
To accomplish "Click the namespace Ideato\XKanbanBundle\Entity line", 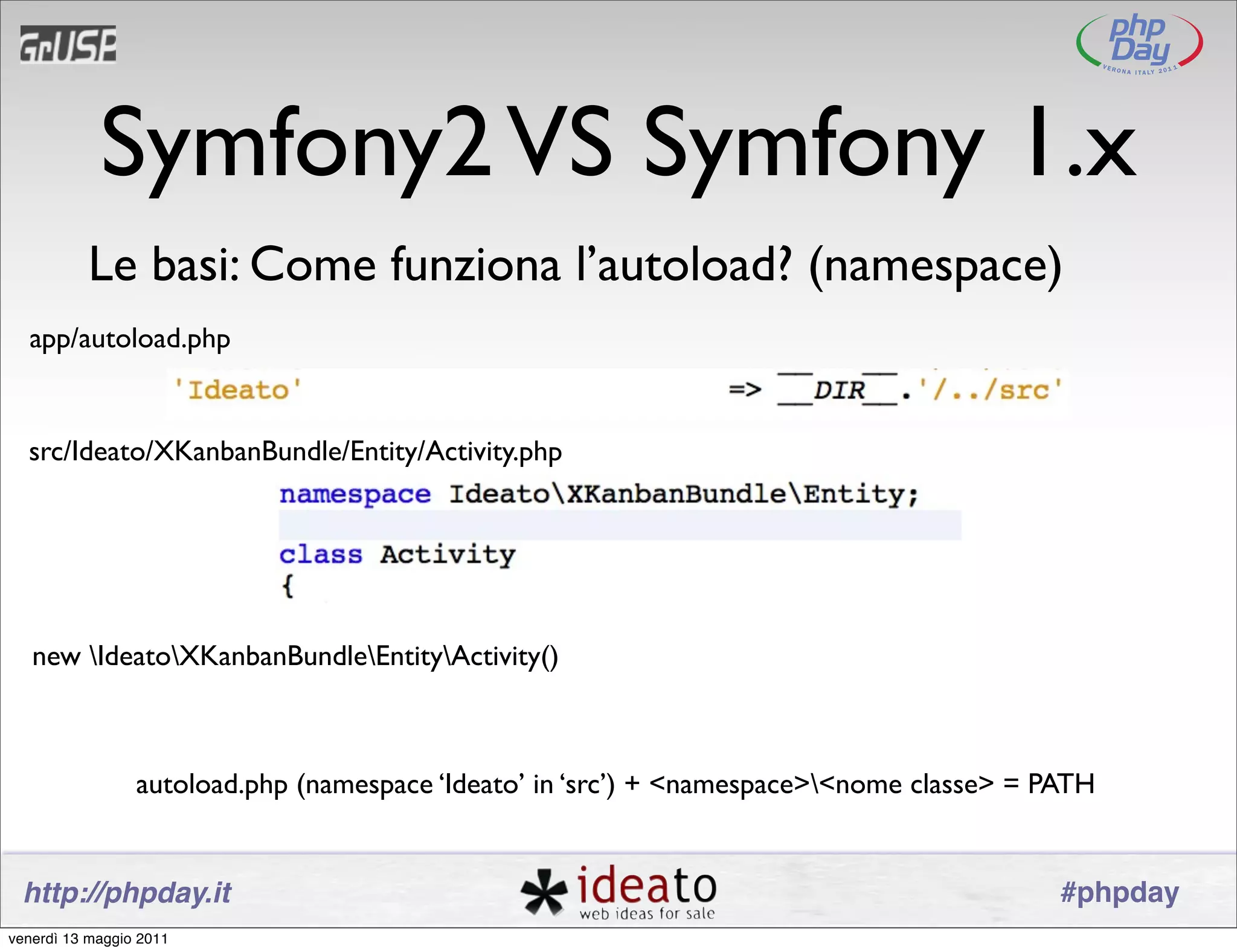I will (599, 495).
